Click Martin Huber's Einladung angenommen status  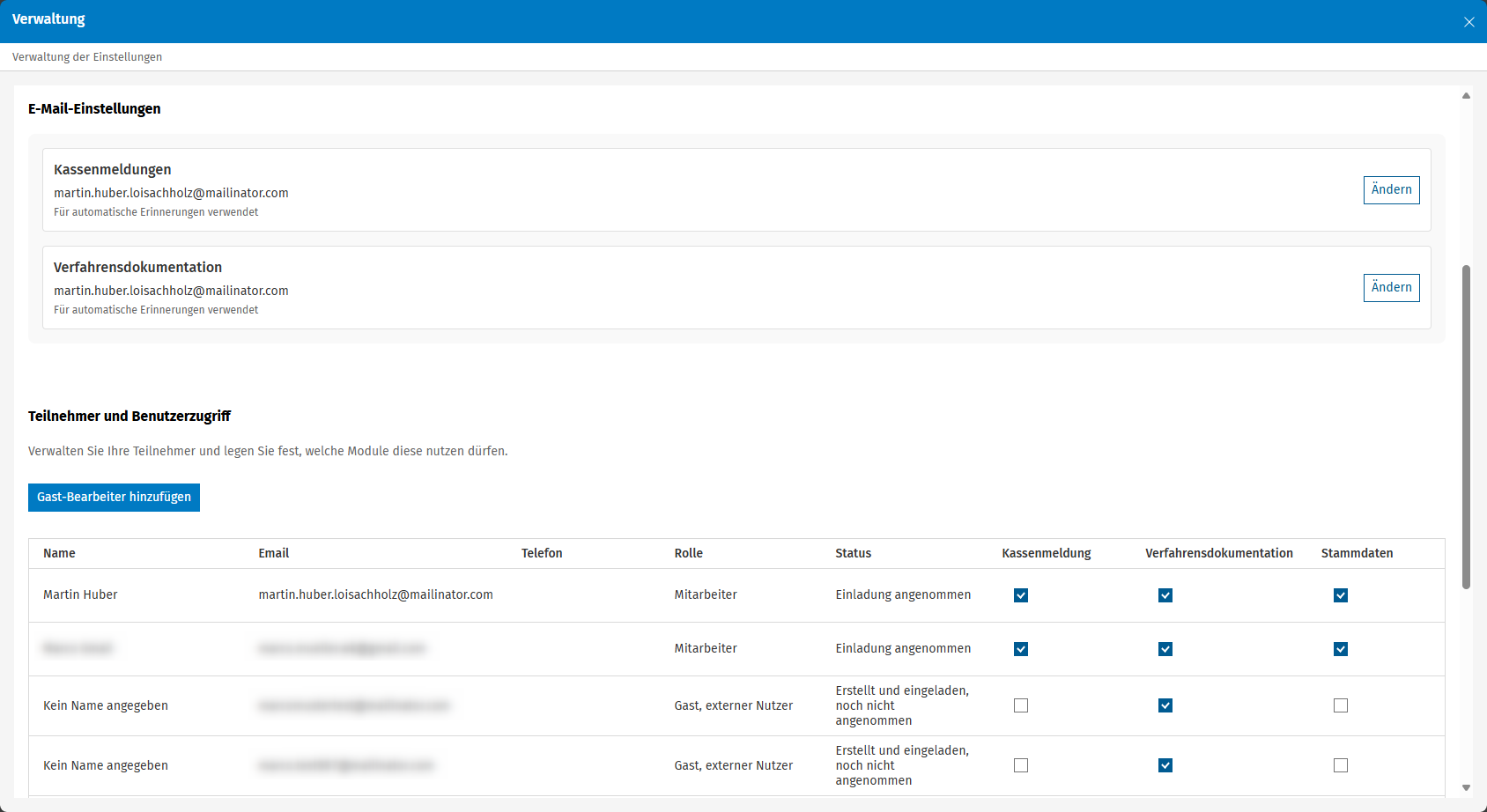click(903, 595)
